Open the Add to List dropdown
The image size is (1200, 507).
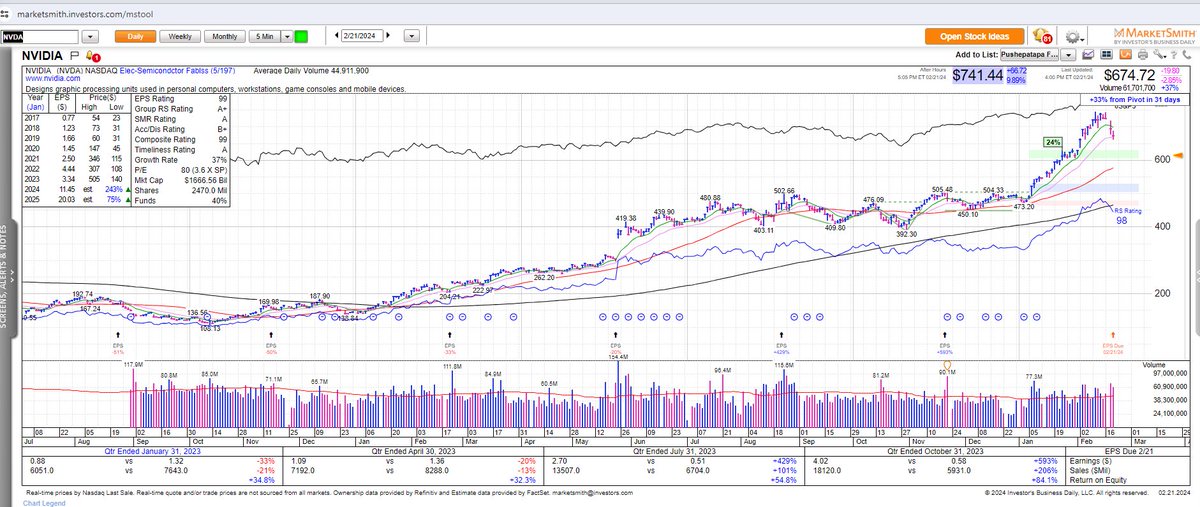tap(1069, 55)
